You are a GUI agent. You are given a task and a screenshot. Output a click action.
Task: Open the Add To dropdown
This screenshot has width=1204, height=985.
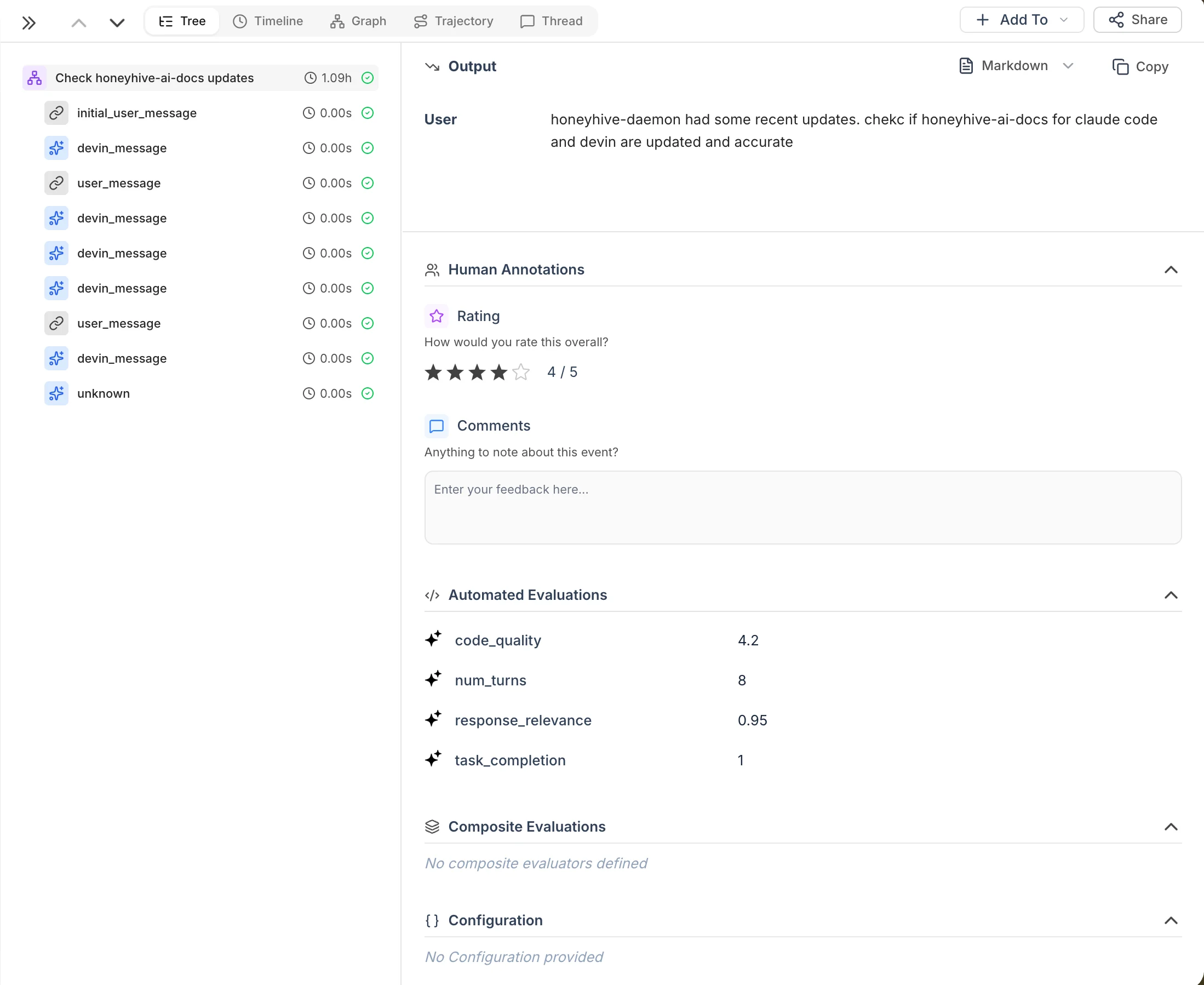[x=1021, y=20]
